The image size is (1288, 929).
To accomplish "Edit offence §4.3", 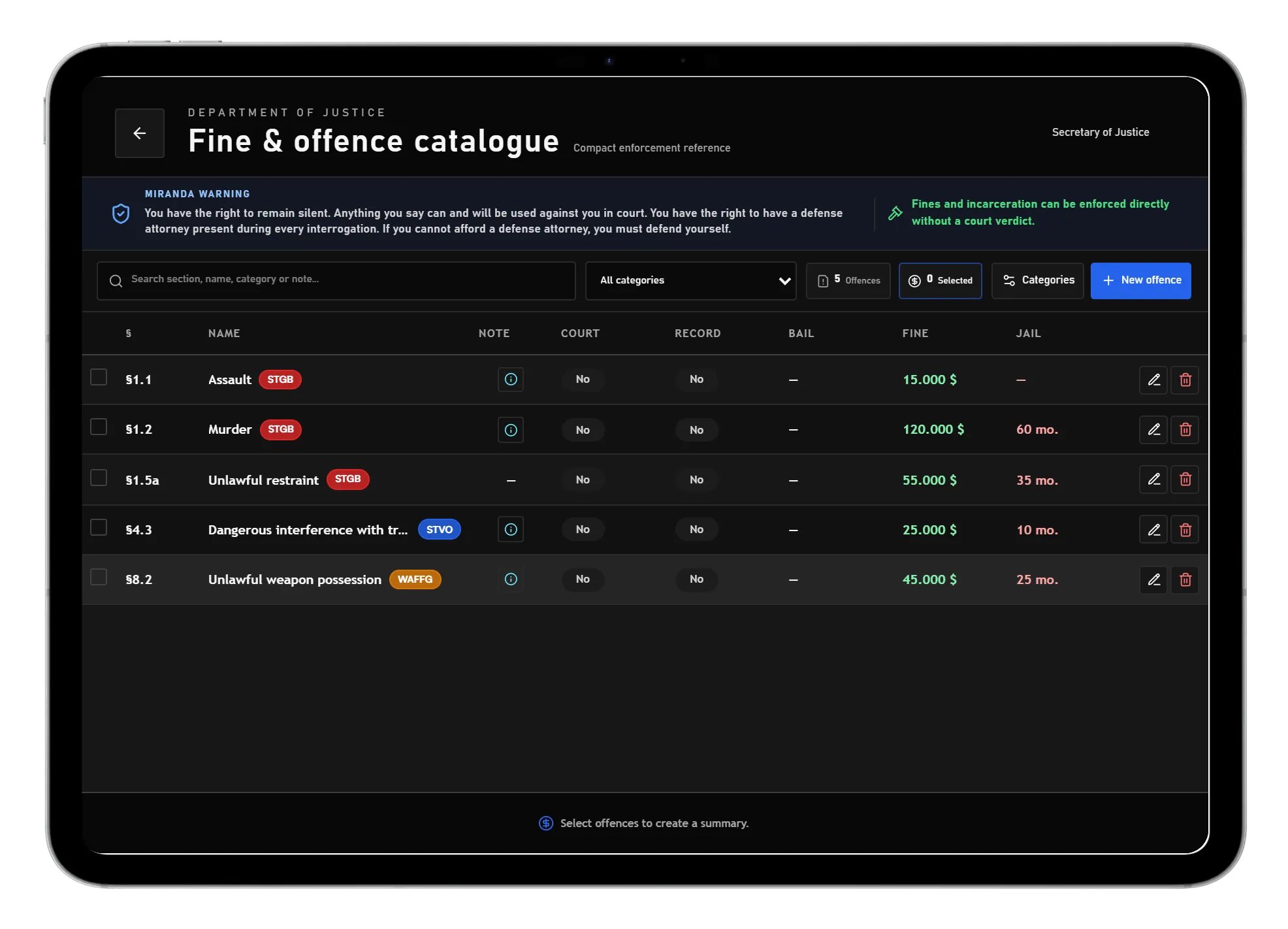I will (1153, 530).
